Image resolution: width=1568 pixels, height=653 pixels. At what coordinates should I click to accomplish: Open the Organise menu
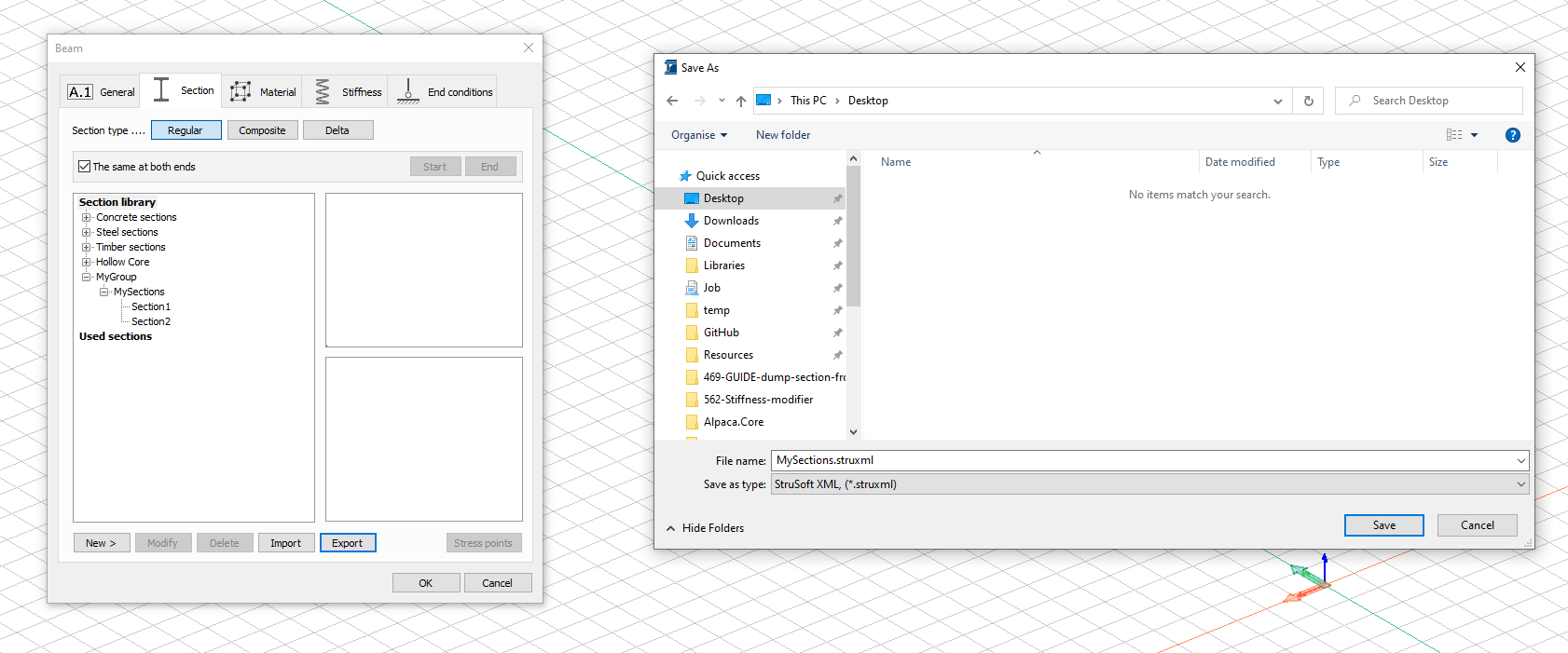click(x=698, y=135)
